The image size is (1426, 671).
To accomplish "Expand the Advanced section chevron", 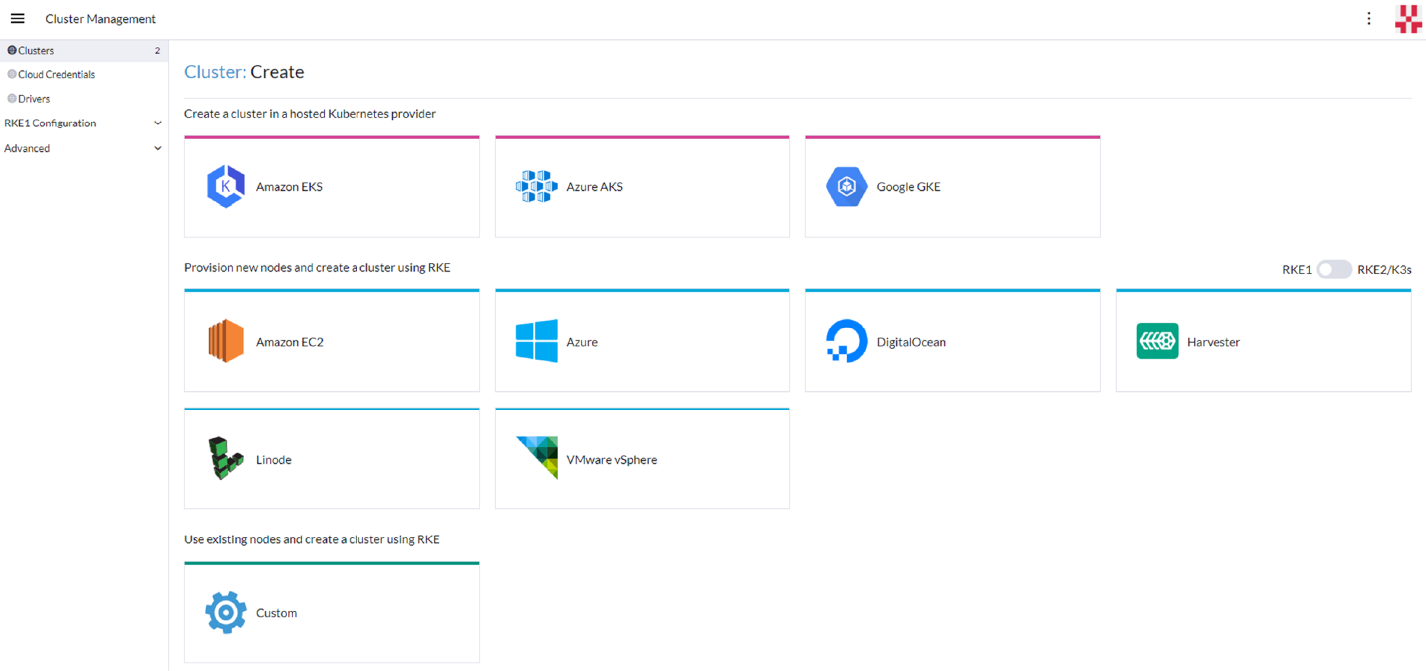I will (157, 148).
